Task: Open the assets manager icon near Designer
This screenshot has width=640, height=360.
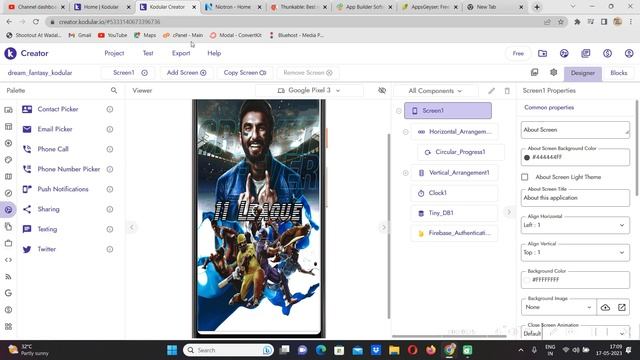Action: tap(534, 72)
